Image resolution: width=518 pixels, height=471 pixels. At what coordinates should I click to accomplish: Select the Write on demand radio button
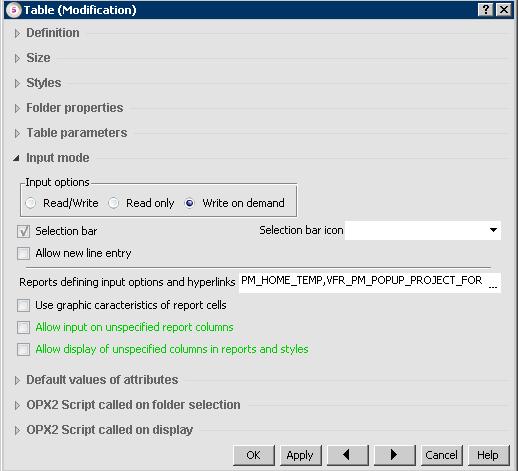point(189,203)
